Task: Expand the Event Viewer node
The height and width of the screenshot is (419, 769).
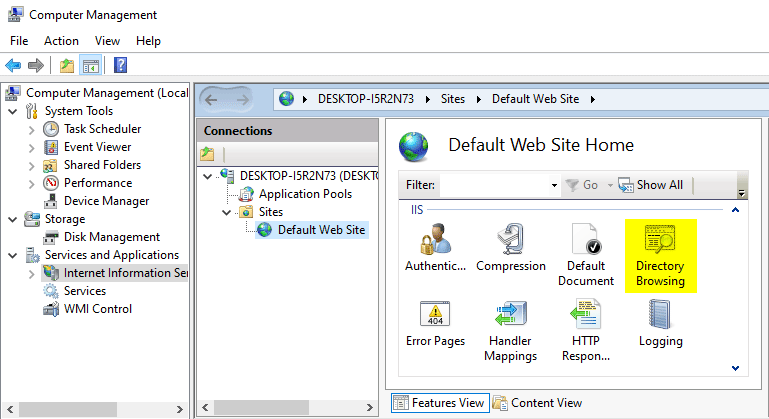Action: click(31, 148)
